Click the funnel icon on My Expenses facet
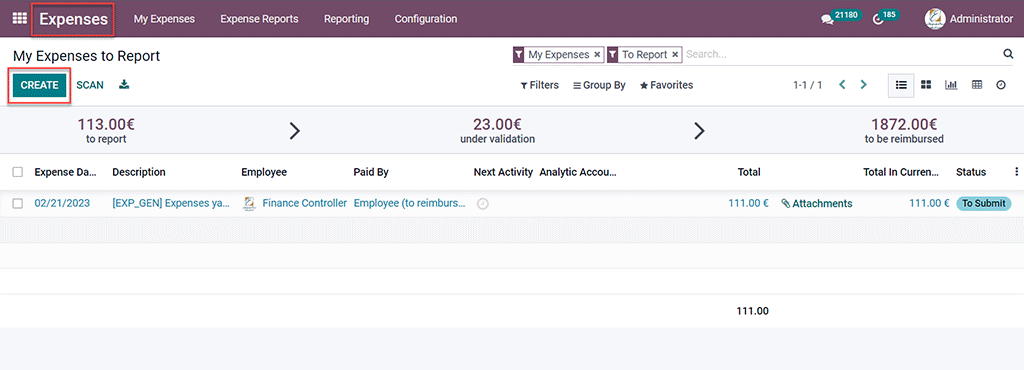 519,55
